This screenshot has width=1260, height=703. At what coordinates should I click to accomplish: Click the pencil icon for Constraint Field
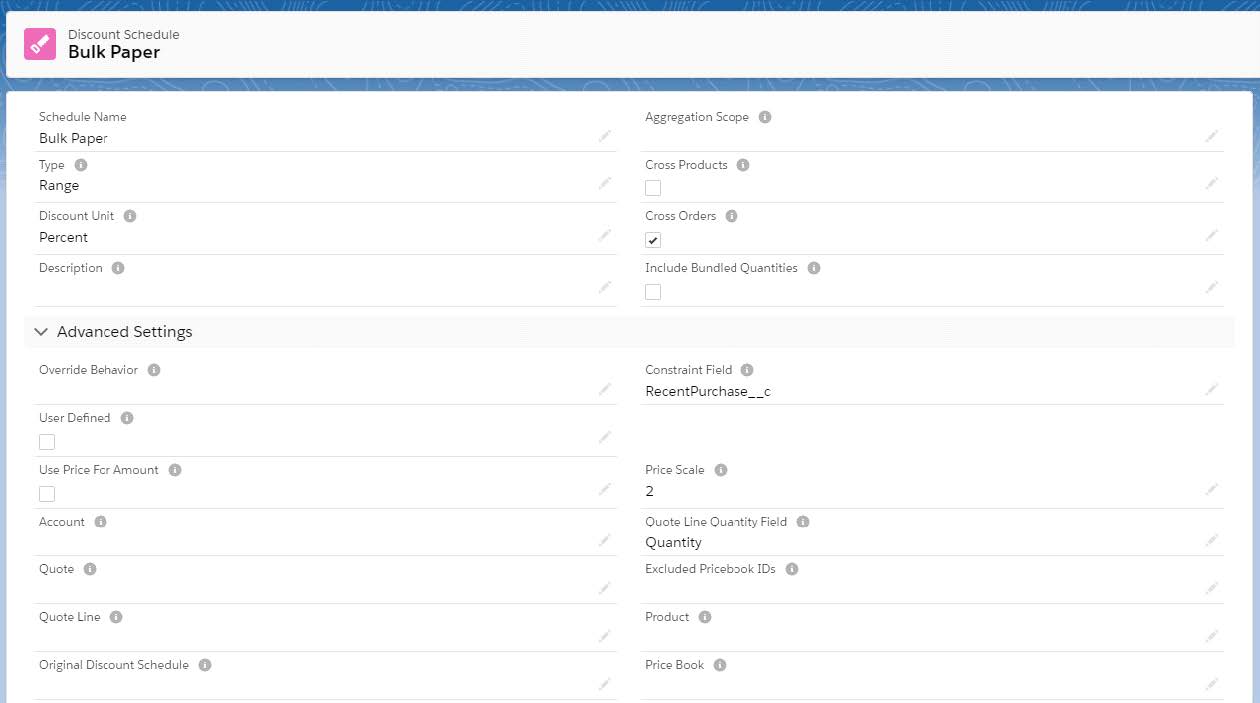[1211, 389]
